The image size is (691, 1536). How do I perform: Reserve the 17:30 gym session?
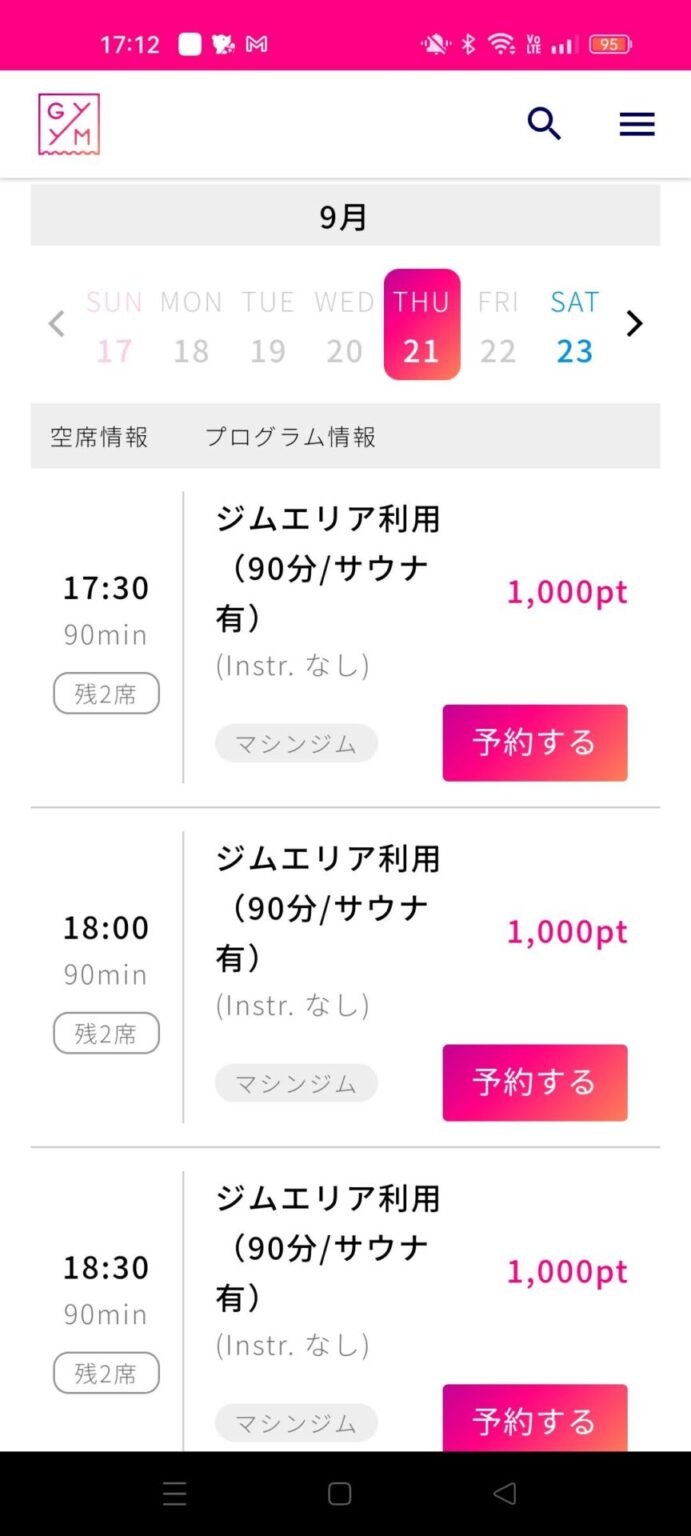(x=534, y=742)
